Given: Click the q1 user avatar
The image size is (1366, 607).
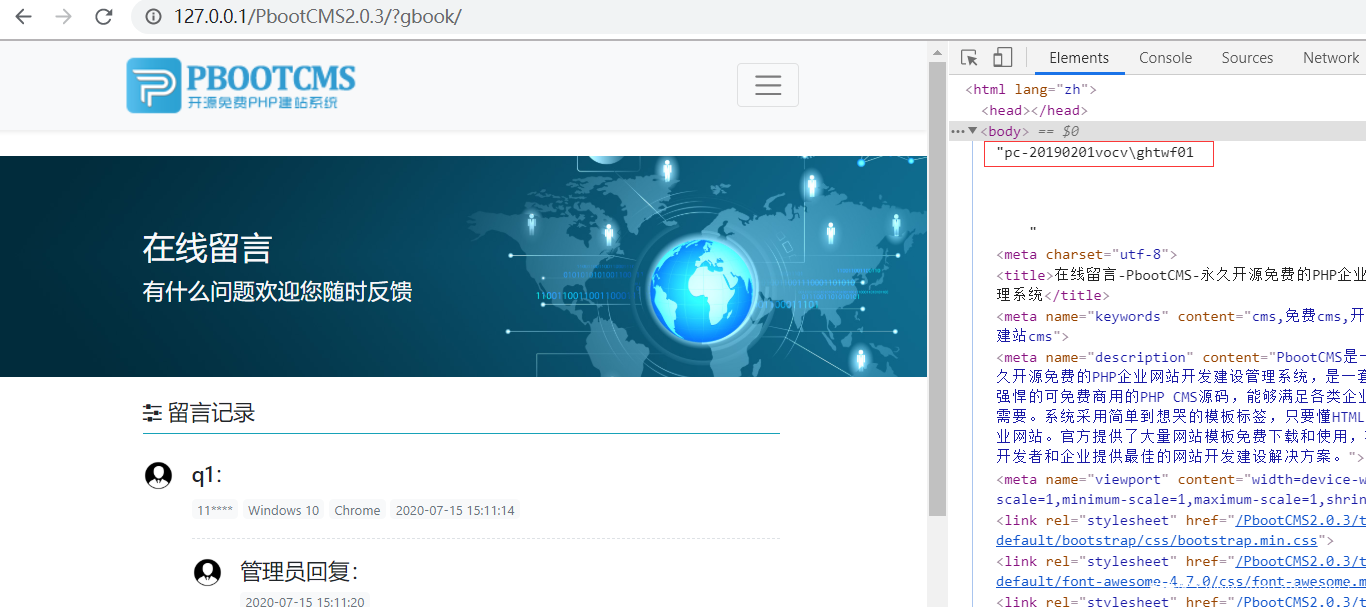Looking at the screenshot, I should point(158,475).
